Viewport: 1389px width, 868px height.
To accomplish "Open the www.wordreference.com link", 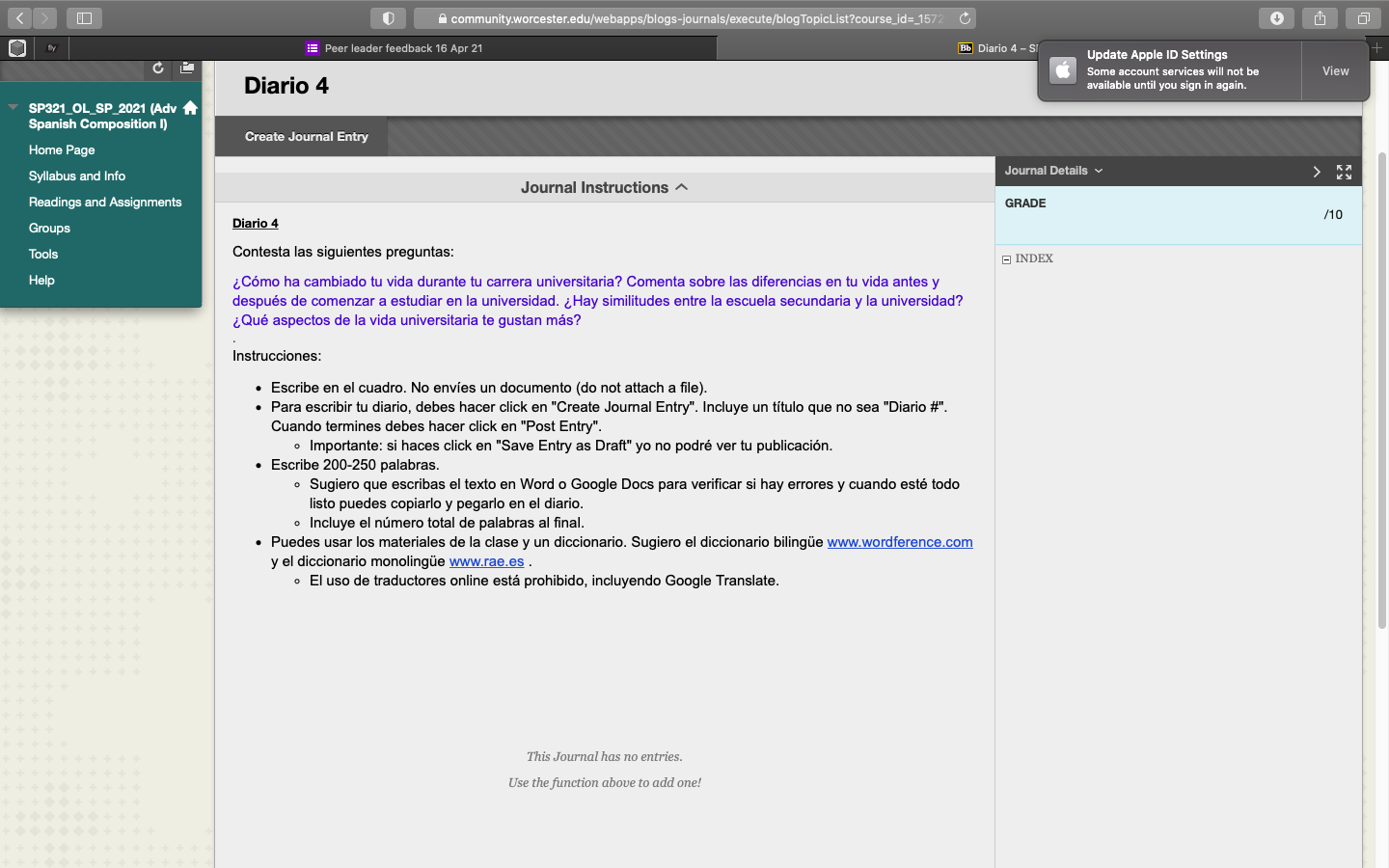I will (899, 542).
